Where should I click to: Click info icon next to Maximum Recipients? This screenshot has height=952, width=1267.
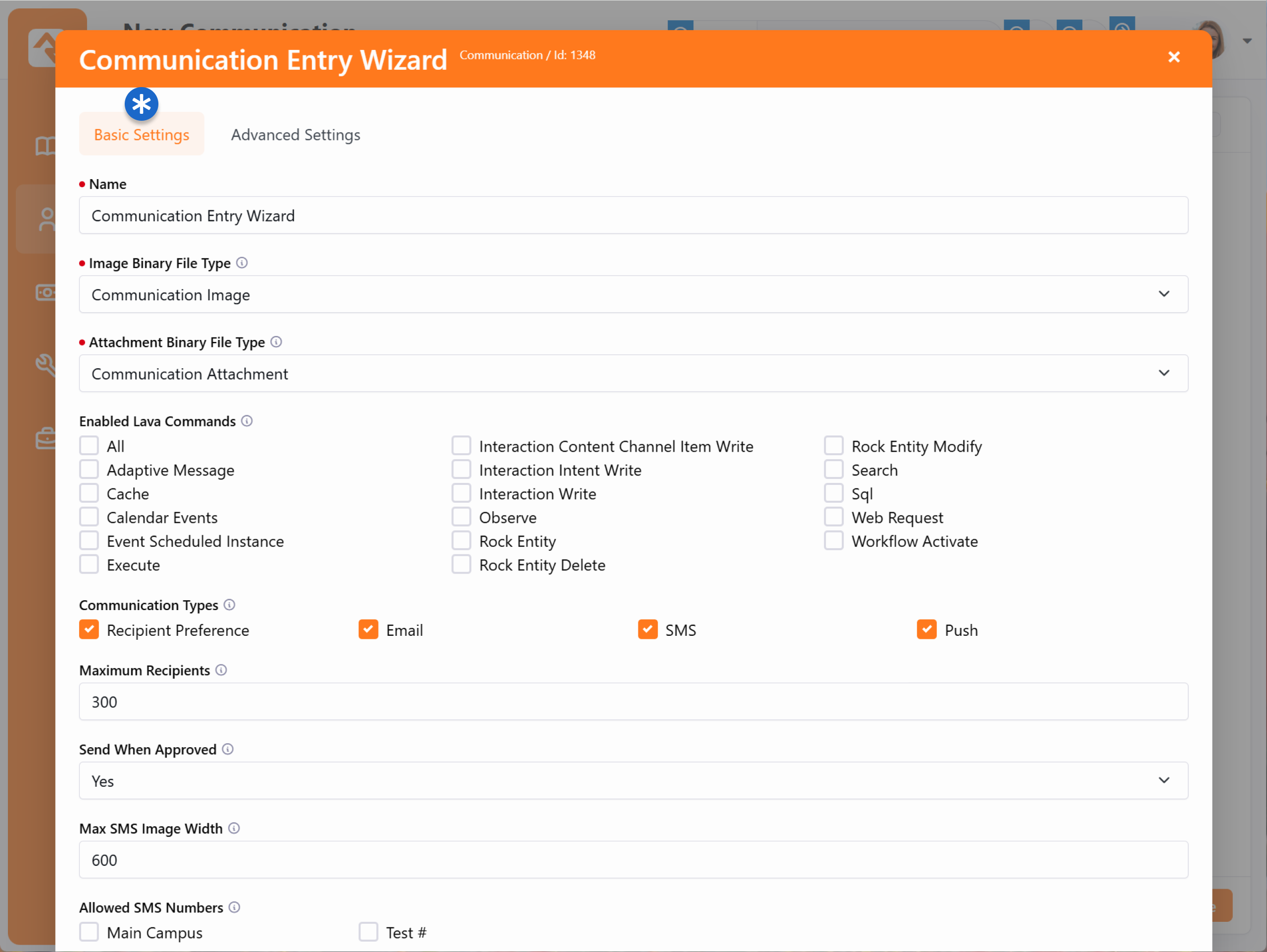pos(221,670)
